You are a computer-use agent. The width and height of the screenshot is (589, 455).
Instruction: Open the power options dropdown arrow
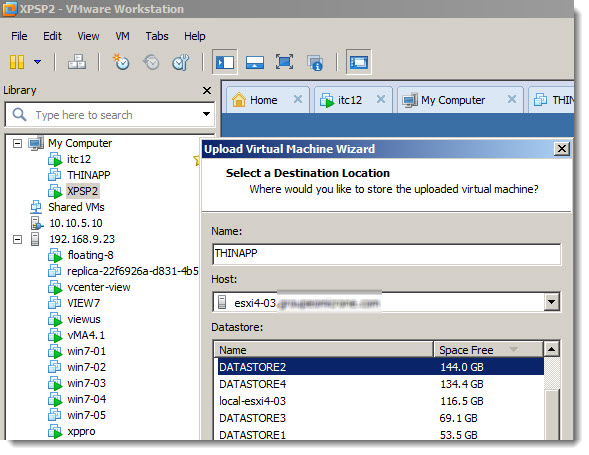(37, 62)
